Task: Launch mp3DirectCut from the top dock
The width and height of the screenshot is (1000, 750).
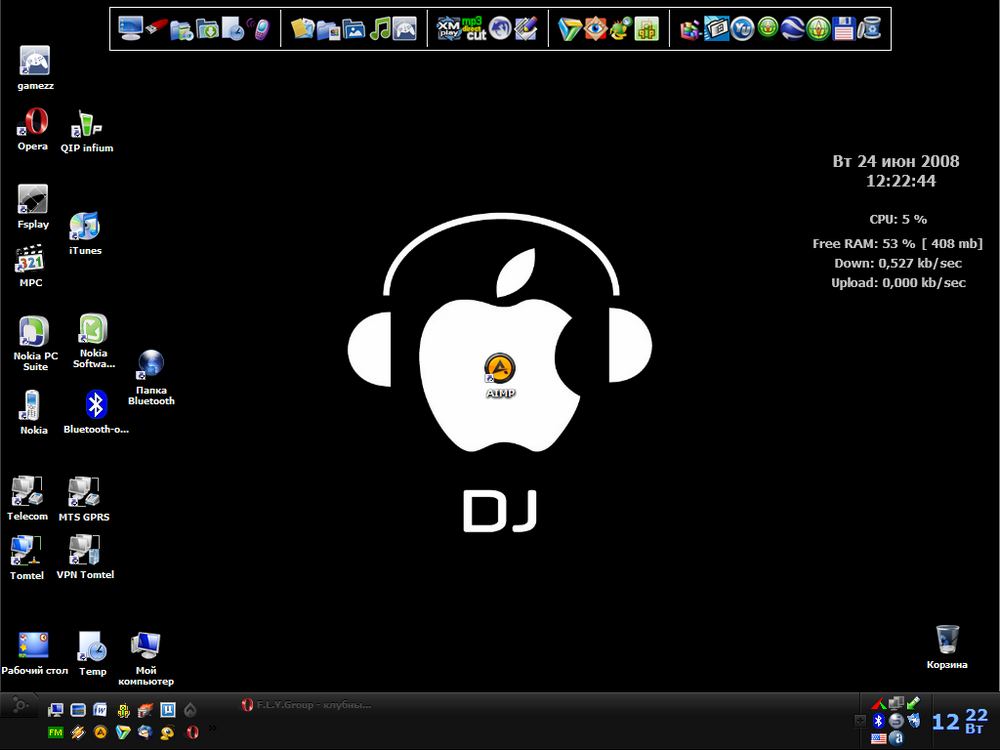Action: pyautogui.click(x=474, y=28)
